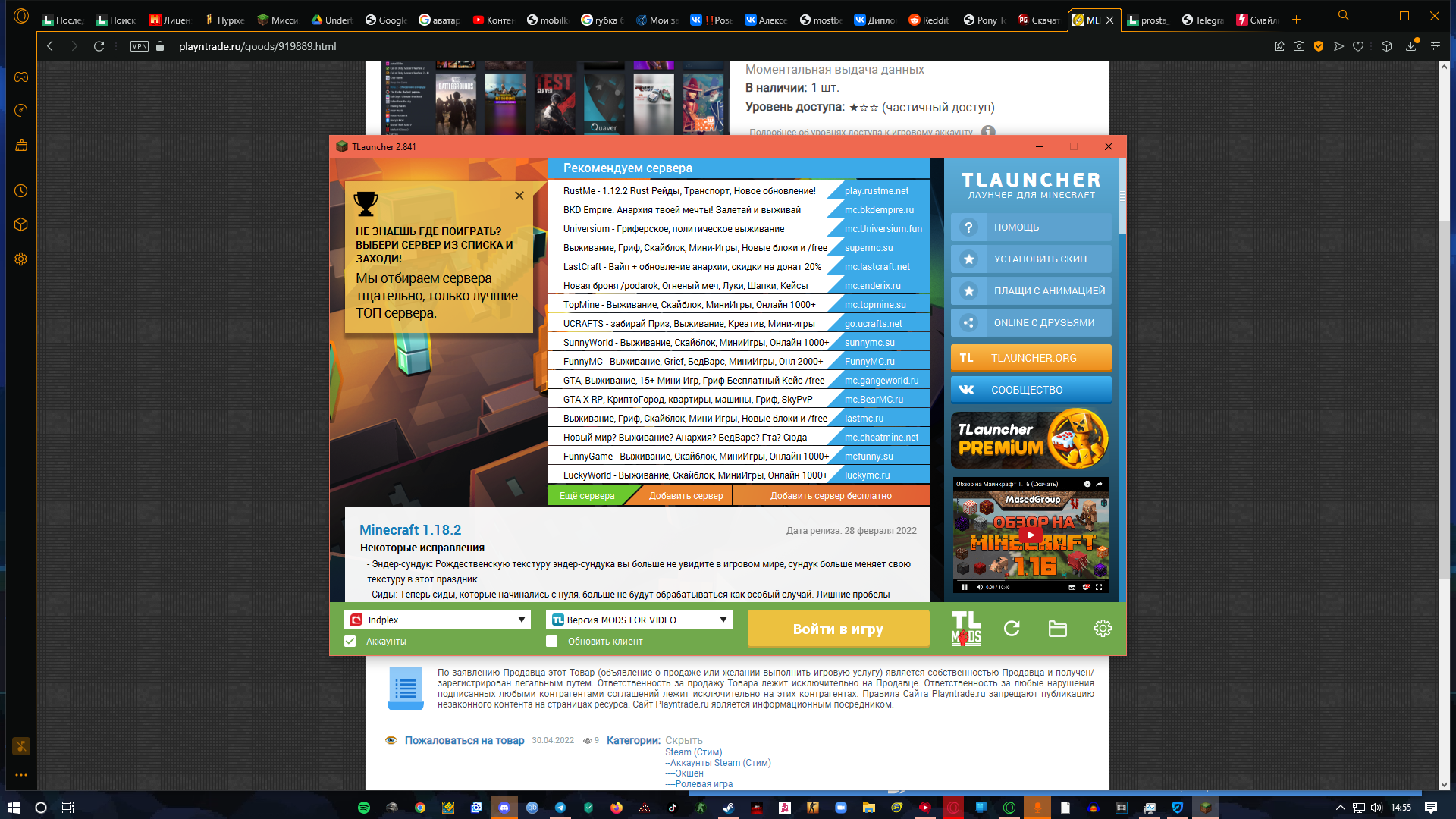Click the VK logo community icon
The image size is (1456, 819).
coord(966,390)
